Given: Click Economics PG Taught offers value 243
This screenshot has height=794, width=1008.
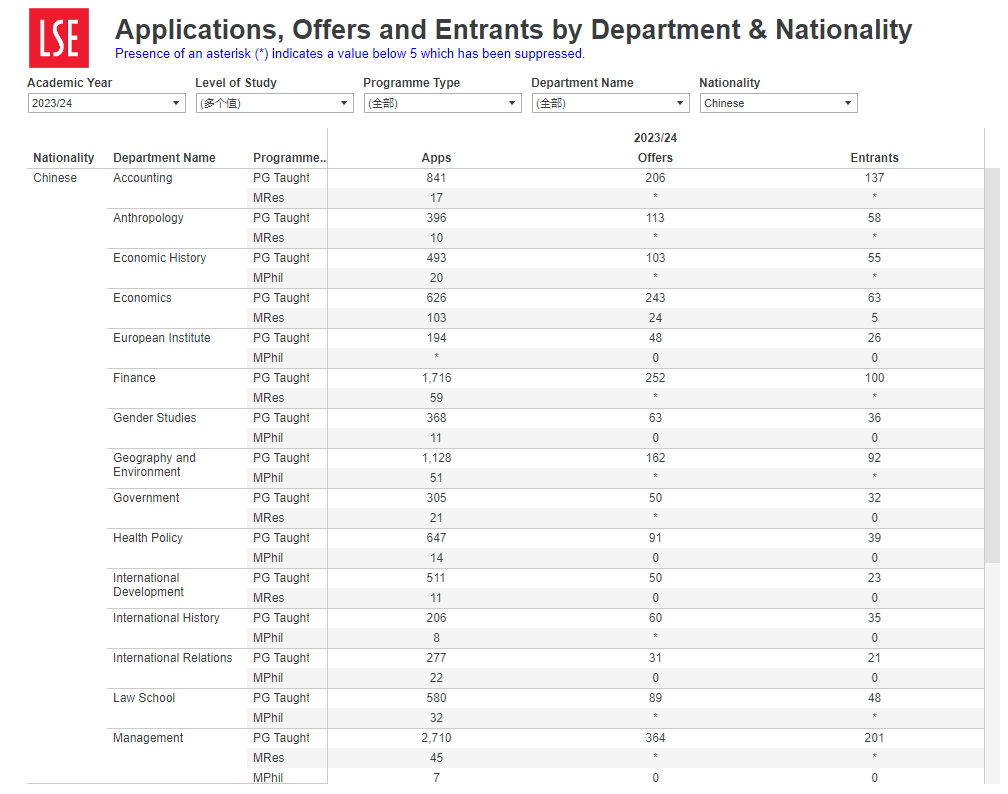Looking at the screenshot, I should pos(655,298).
